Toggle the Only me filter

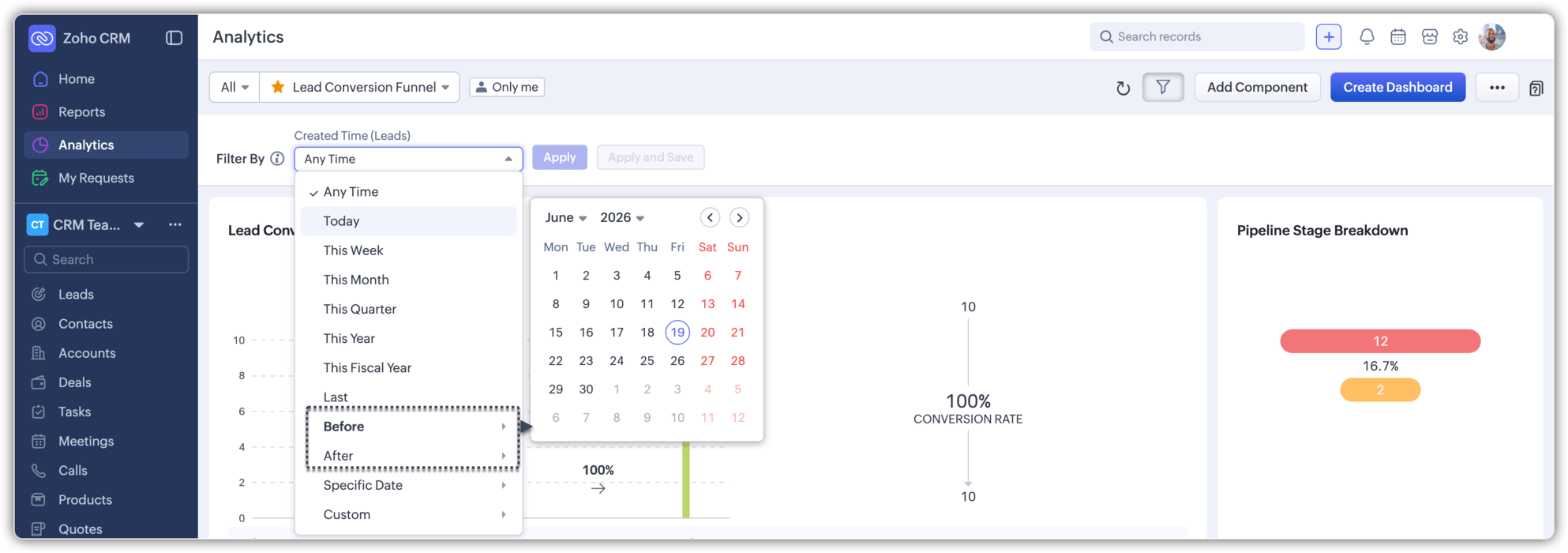point(507,87)
